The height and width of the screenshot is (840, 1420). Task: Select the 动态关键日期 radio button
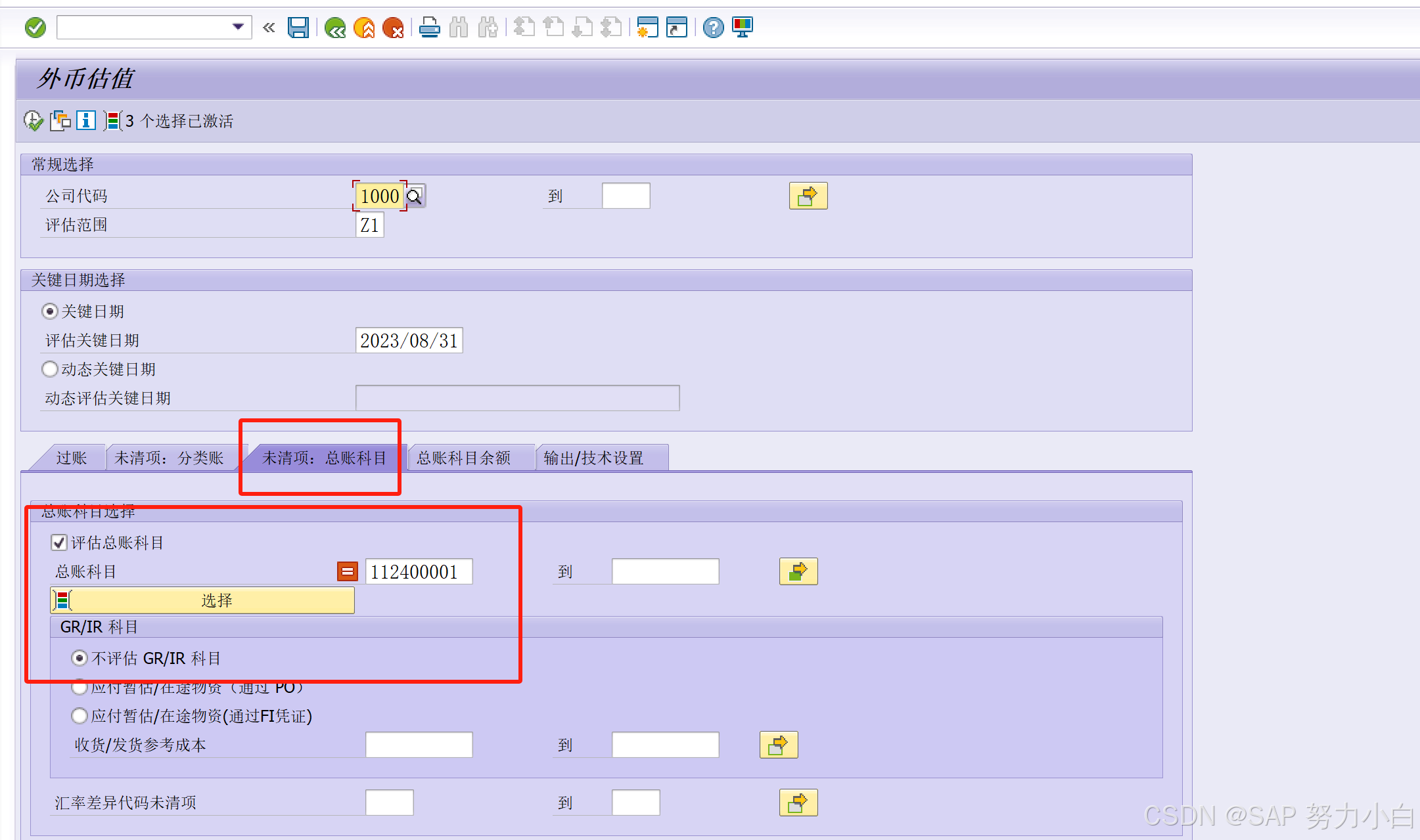coord(50,369)
